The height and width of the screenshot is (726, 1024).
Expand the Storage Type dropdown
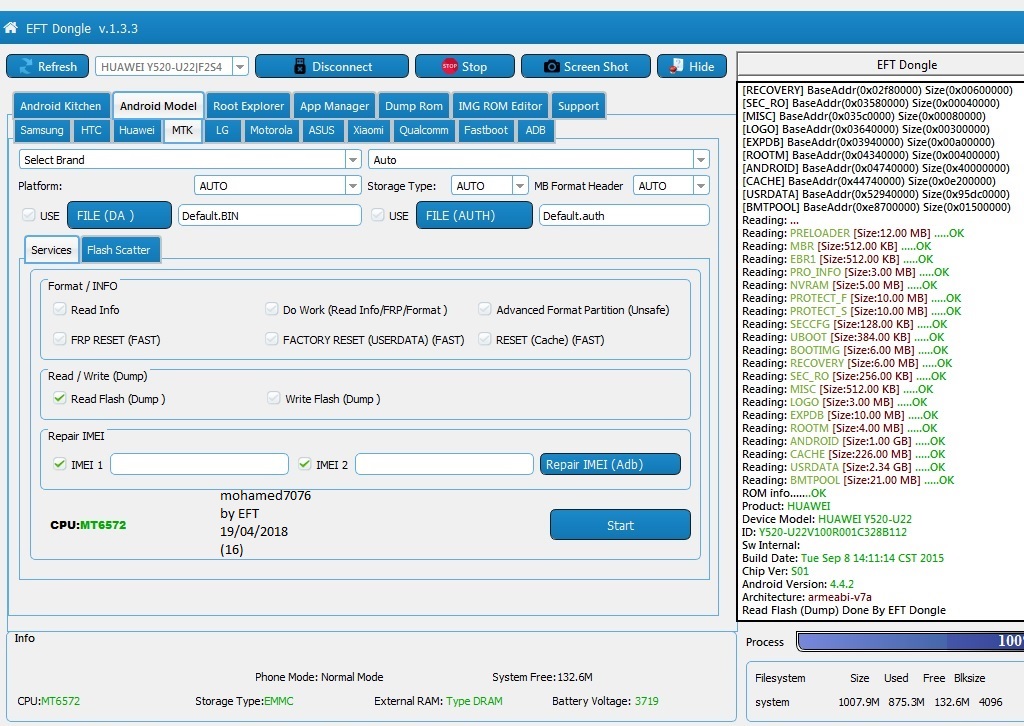click(520, 185)
